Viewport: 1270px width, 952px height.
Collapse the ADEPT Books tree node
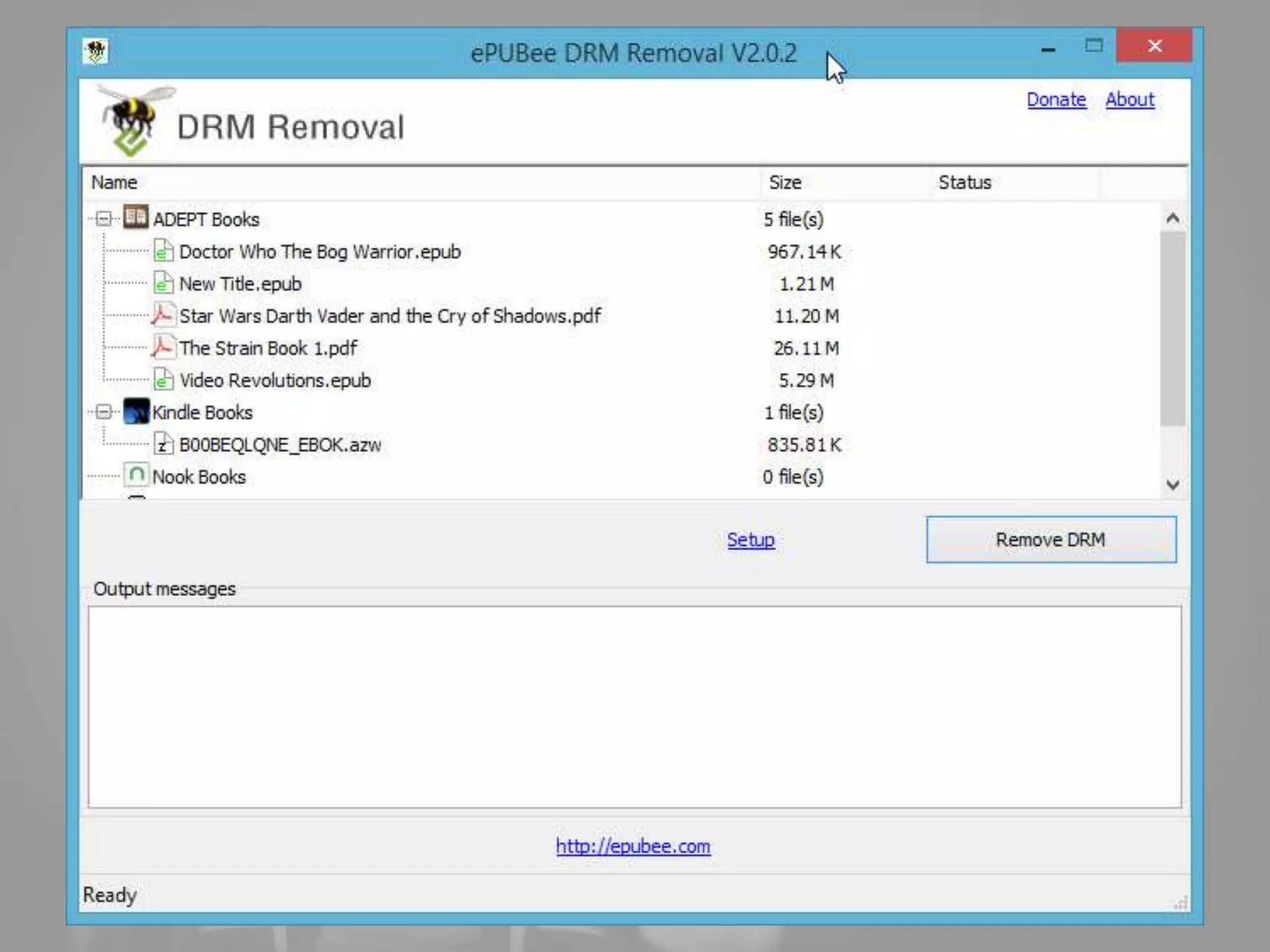tap(104, 219)
